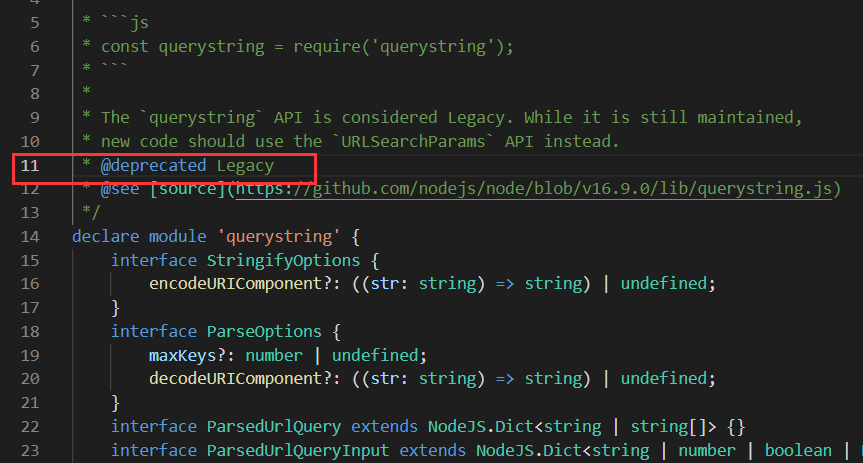Click the word 'Legacy' on line 11
863x463 pixels.
click(x=245, y=165)
